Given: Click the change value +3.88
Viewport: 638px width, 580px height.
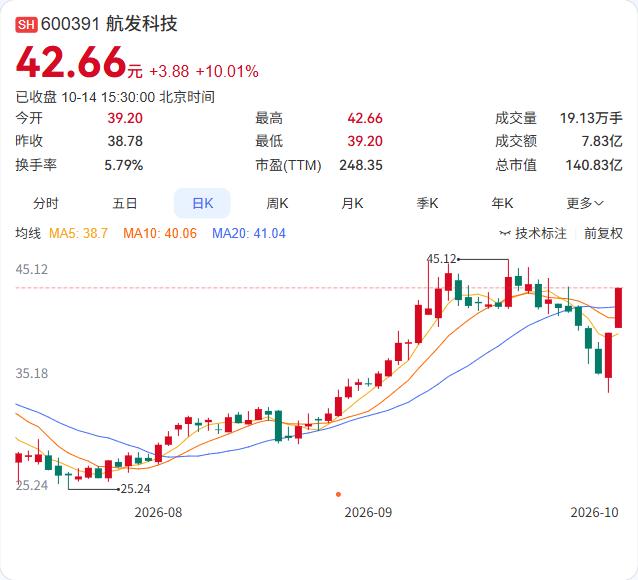Looking at the screenshot, I should pyautogui.click(x=169, y=72).
